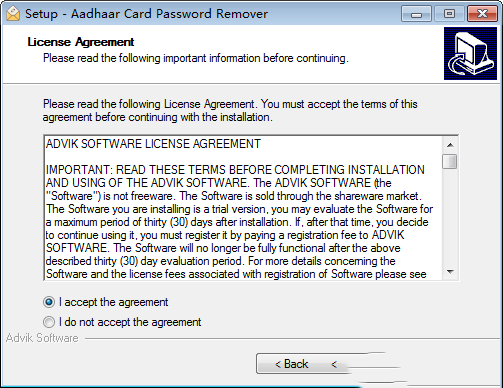Click the "License Agreement" page heading

[x=81, y=42]
